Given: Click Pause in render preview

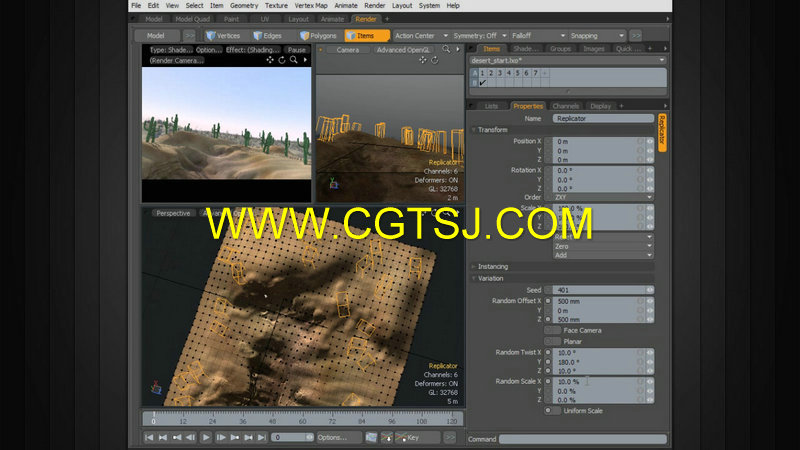Looking at the screenshot, I should click(x=296, y=50).
